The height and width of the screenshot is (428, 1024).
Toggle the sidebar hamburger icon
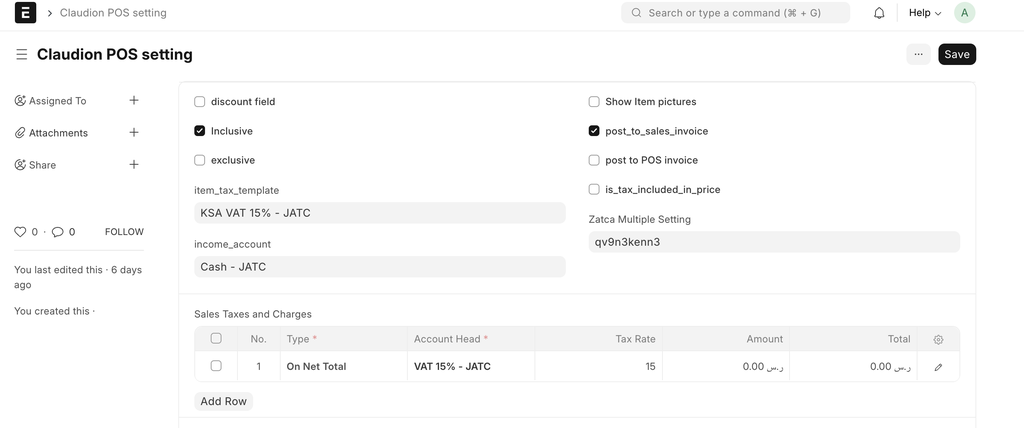click(x=22, y=54)
